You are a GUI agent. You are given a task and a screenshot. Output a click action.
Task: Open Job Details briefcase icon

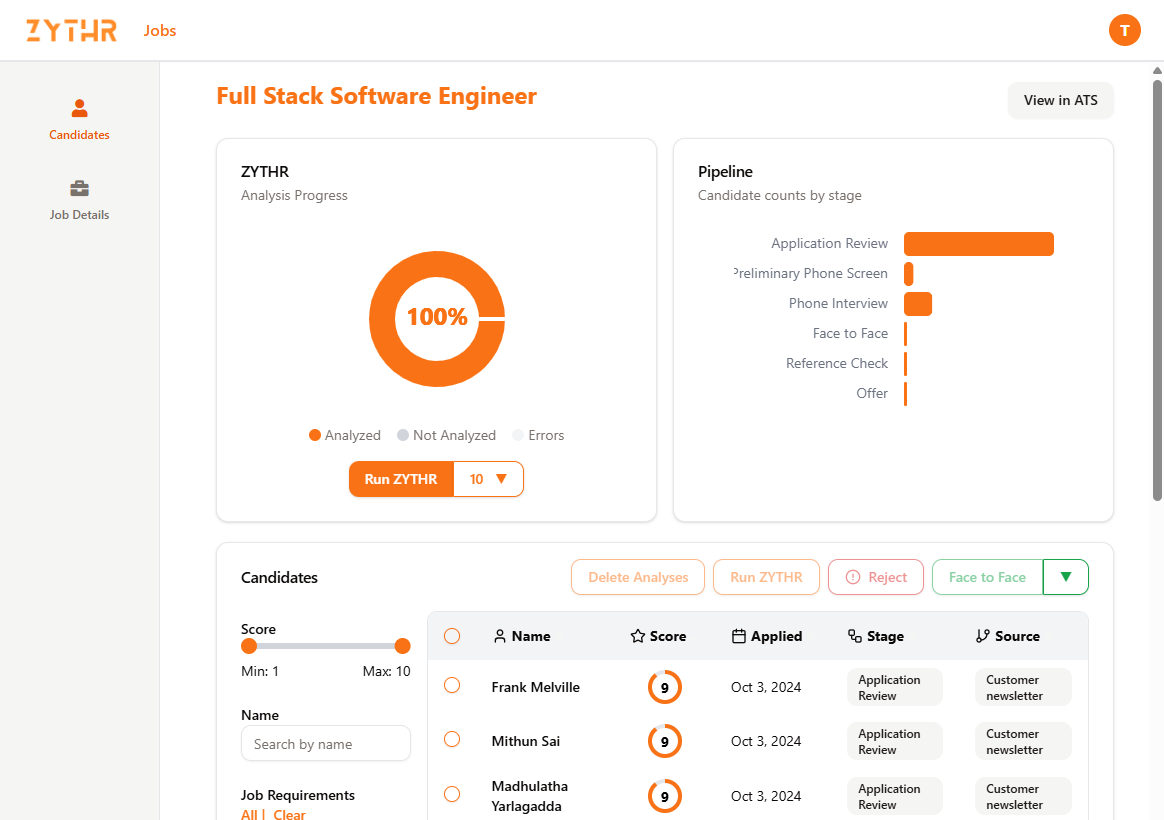80,188
